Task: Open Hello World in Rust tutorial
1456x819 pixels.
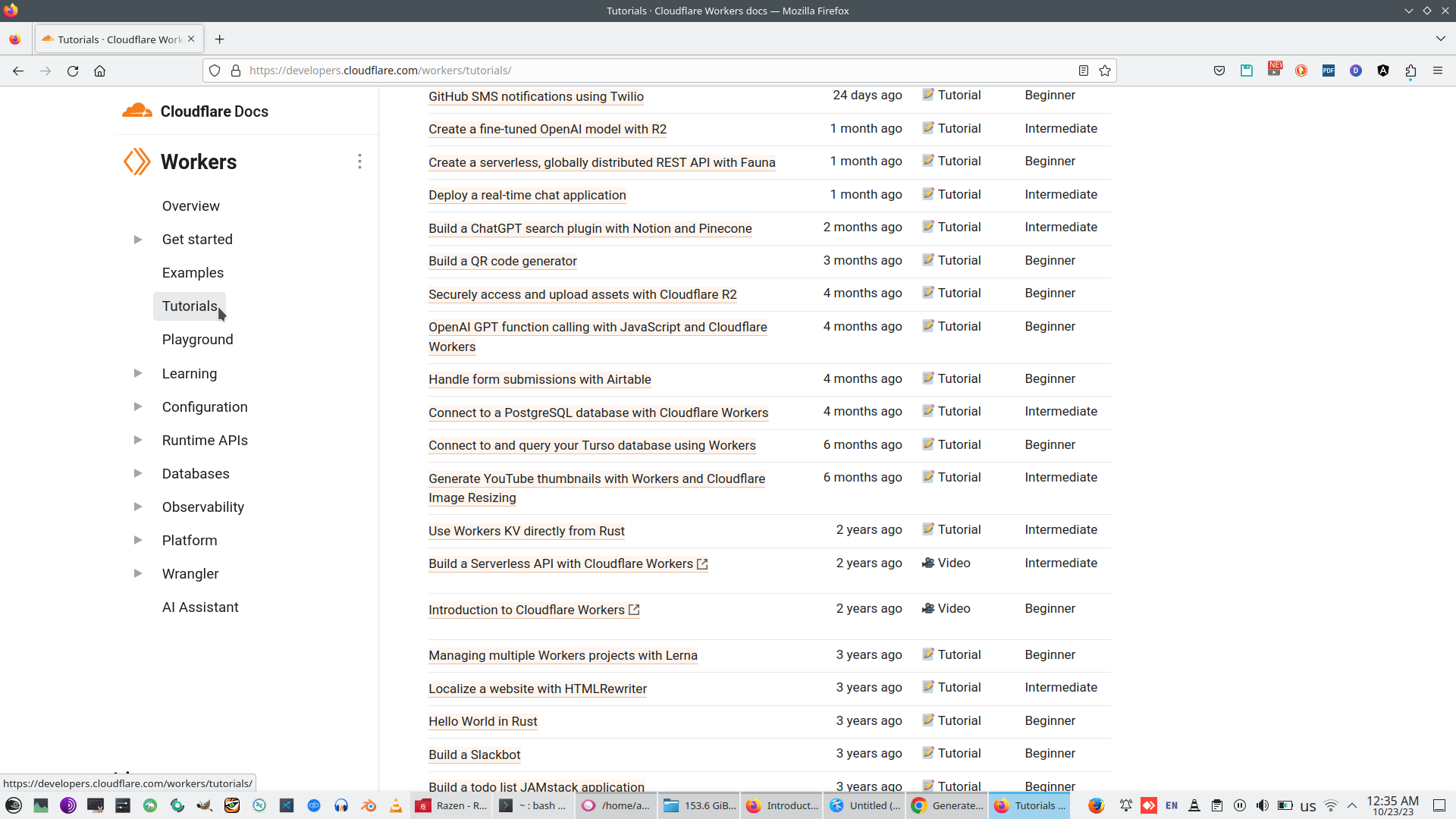Action: click(x=482, y=721)
